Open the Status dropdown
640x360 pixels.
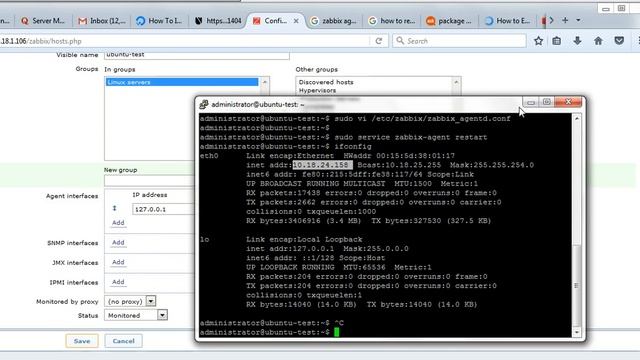point(136,315)
